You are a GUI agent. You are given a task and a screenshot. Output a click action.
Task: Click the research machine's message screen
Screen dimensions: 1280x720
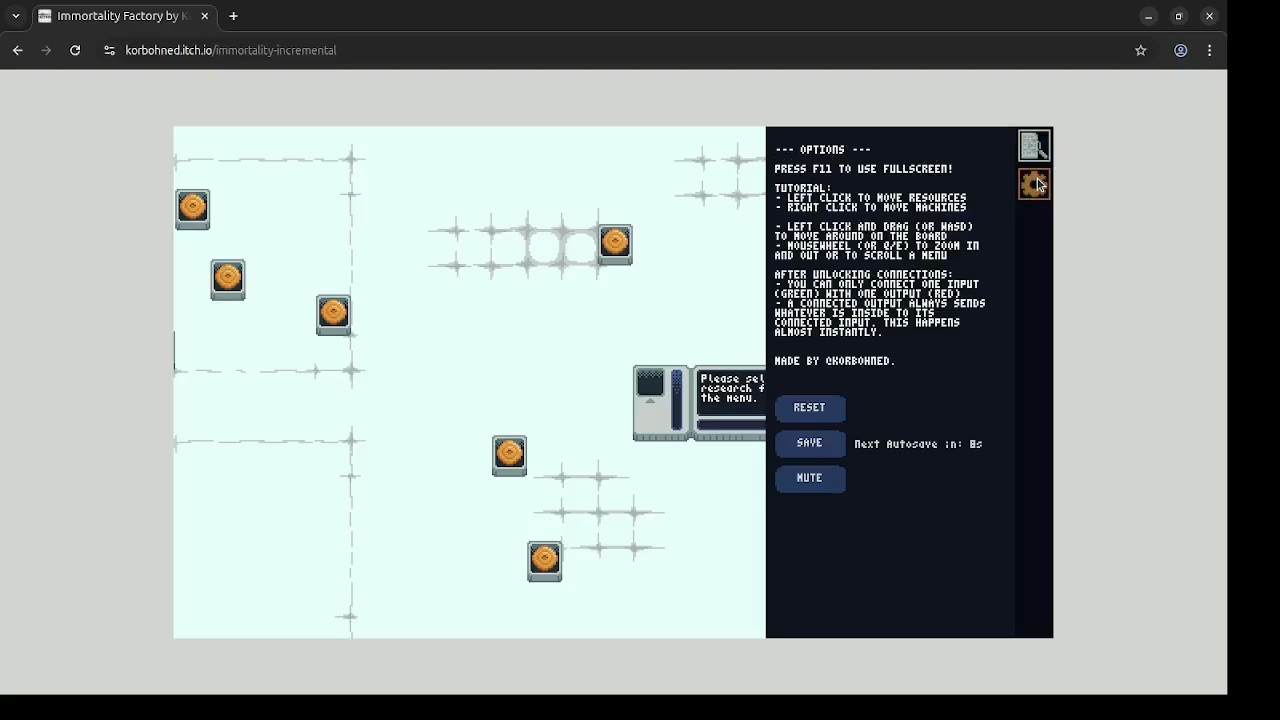pyautogui.click(x=732, y=389)
